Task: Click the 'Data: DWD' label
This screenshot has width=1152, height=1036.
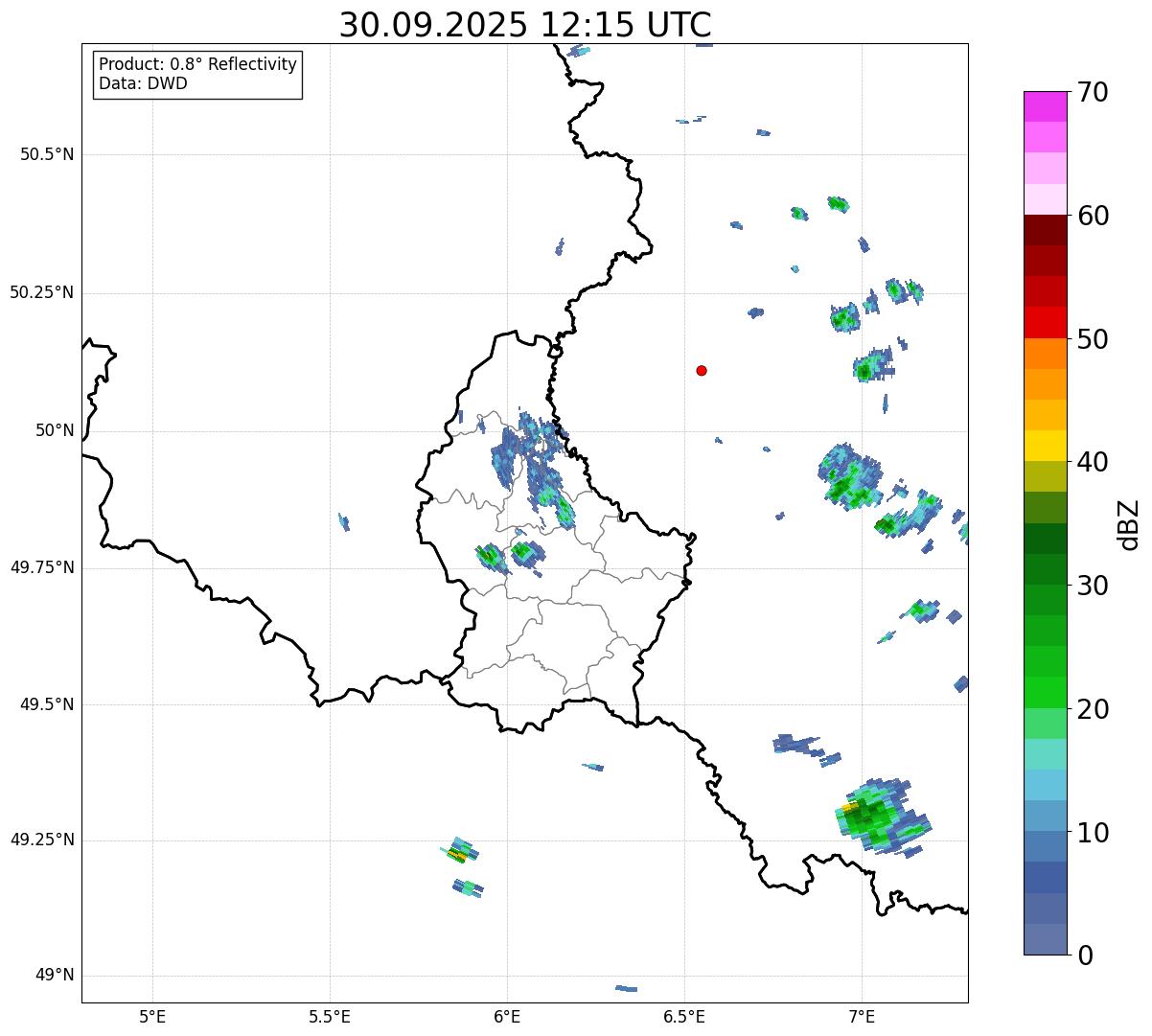Action: [x=143, y=83]
